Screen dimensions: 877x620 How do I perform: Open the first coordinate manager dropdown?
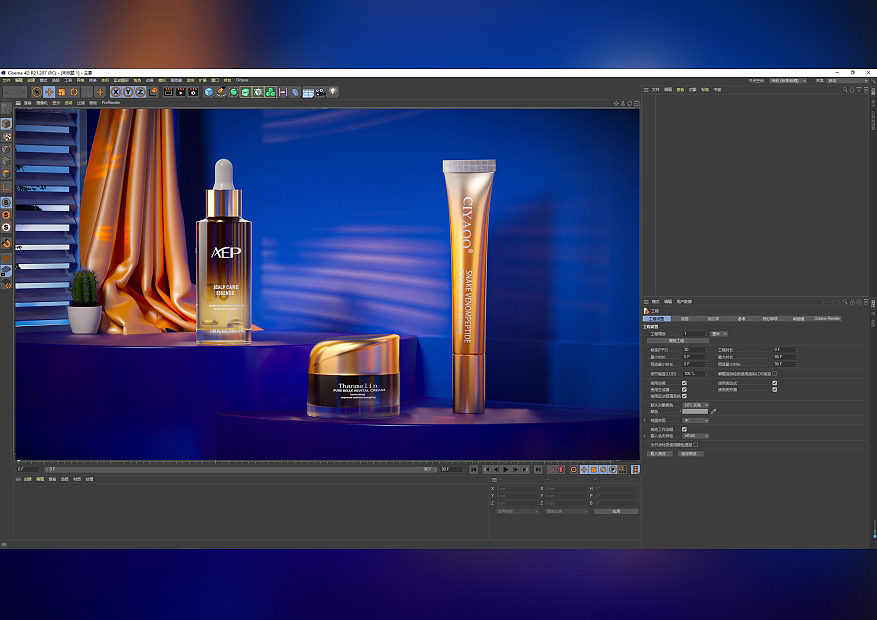point(517,511)
